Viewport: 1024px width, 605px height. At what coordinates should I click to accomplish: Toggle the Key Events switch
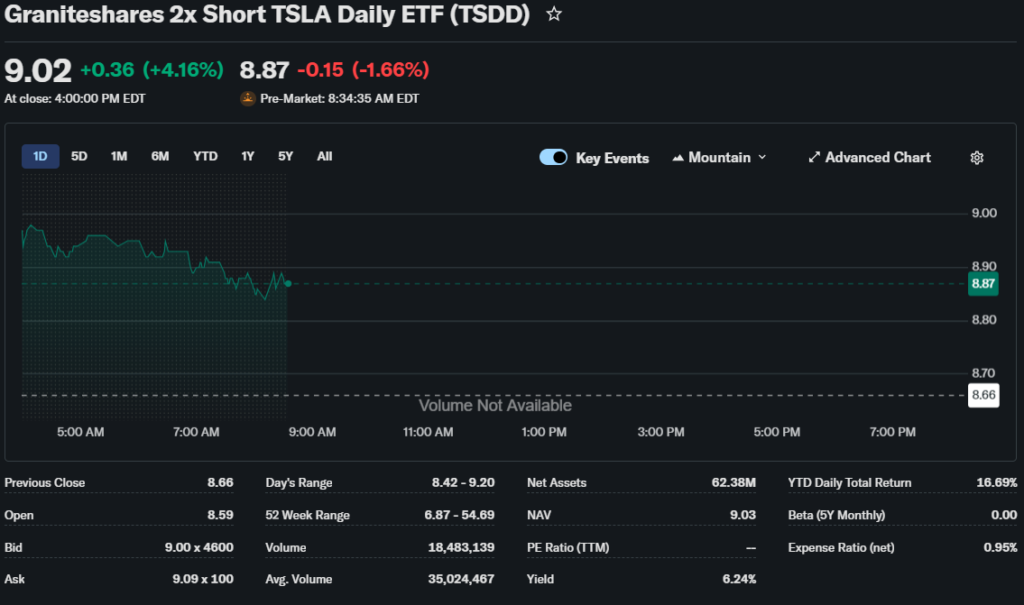click(x=554, y=158)
